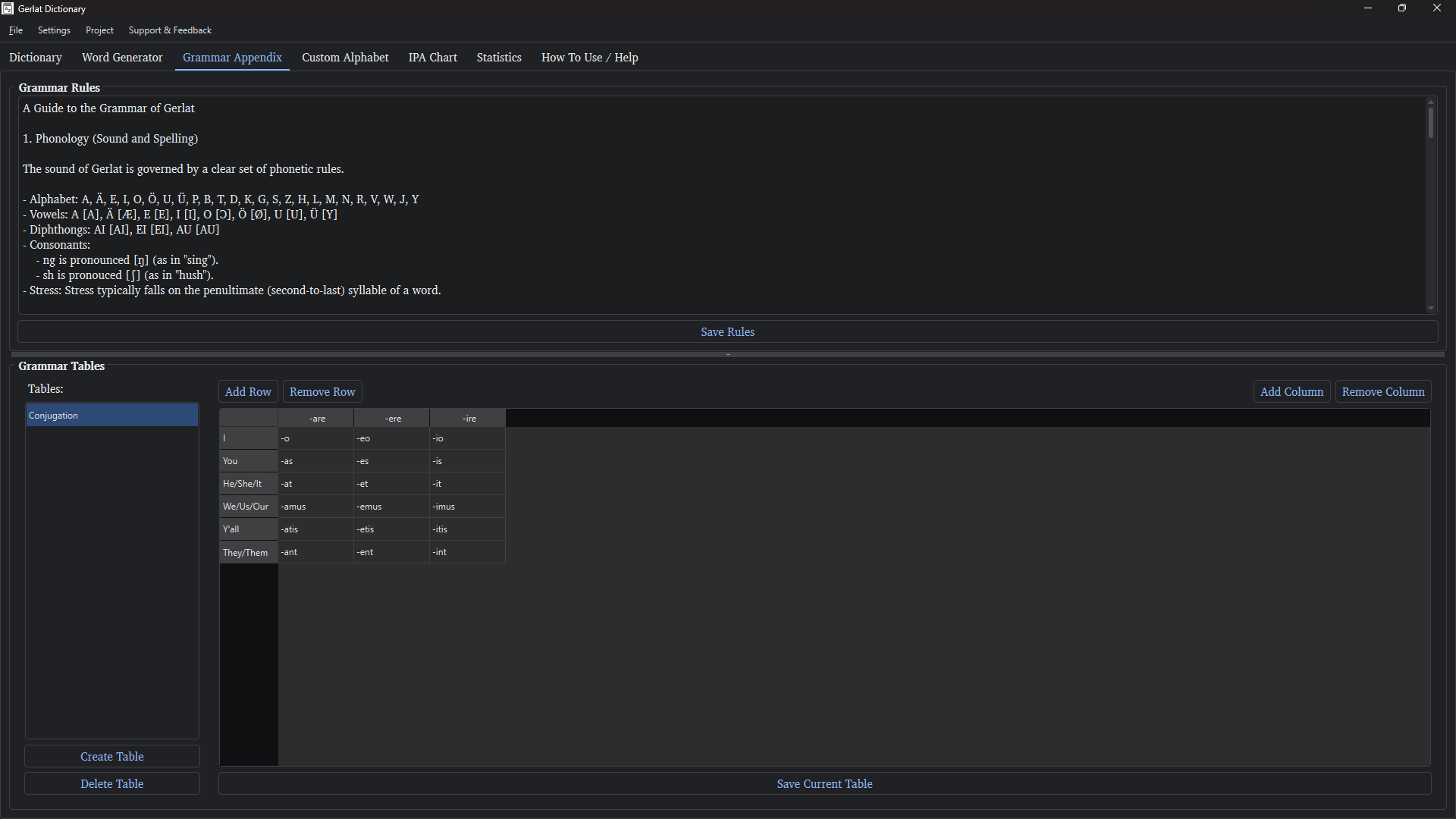The image size is (1456, 819).
Task: Open the Settings menu
Action: 54,30
